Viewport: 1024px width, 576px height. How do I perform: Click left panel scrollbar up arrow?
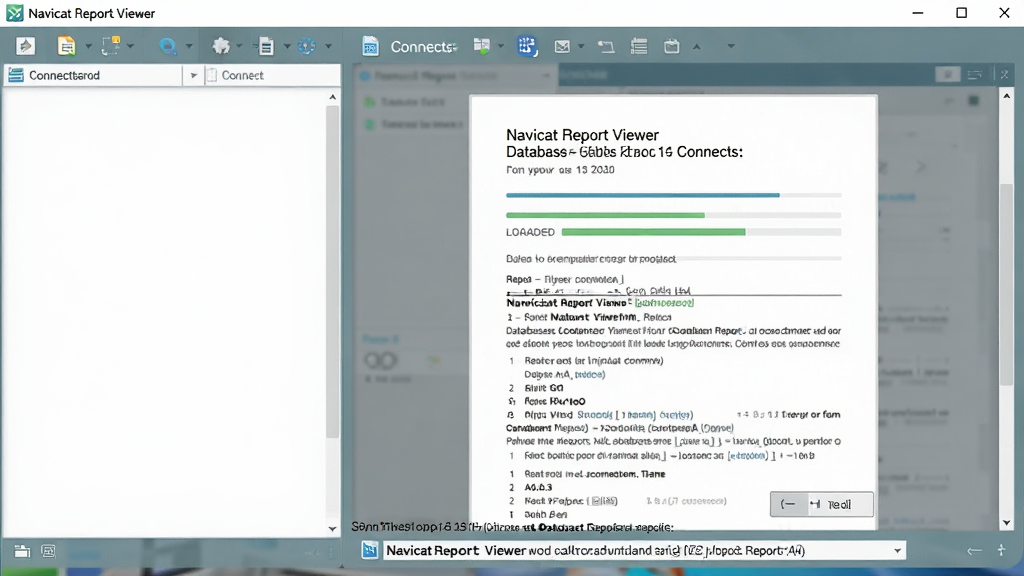[332, 97]
